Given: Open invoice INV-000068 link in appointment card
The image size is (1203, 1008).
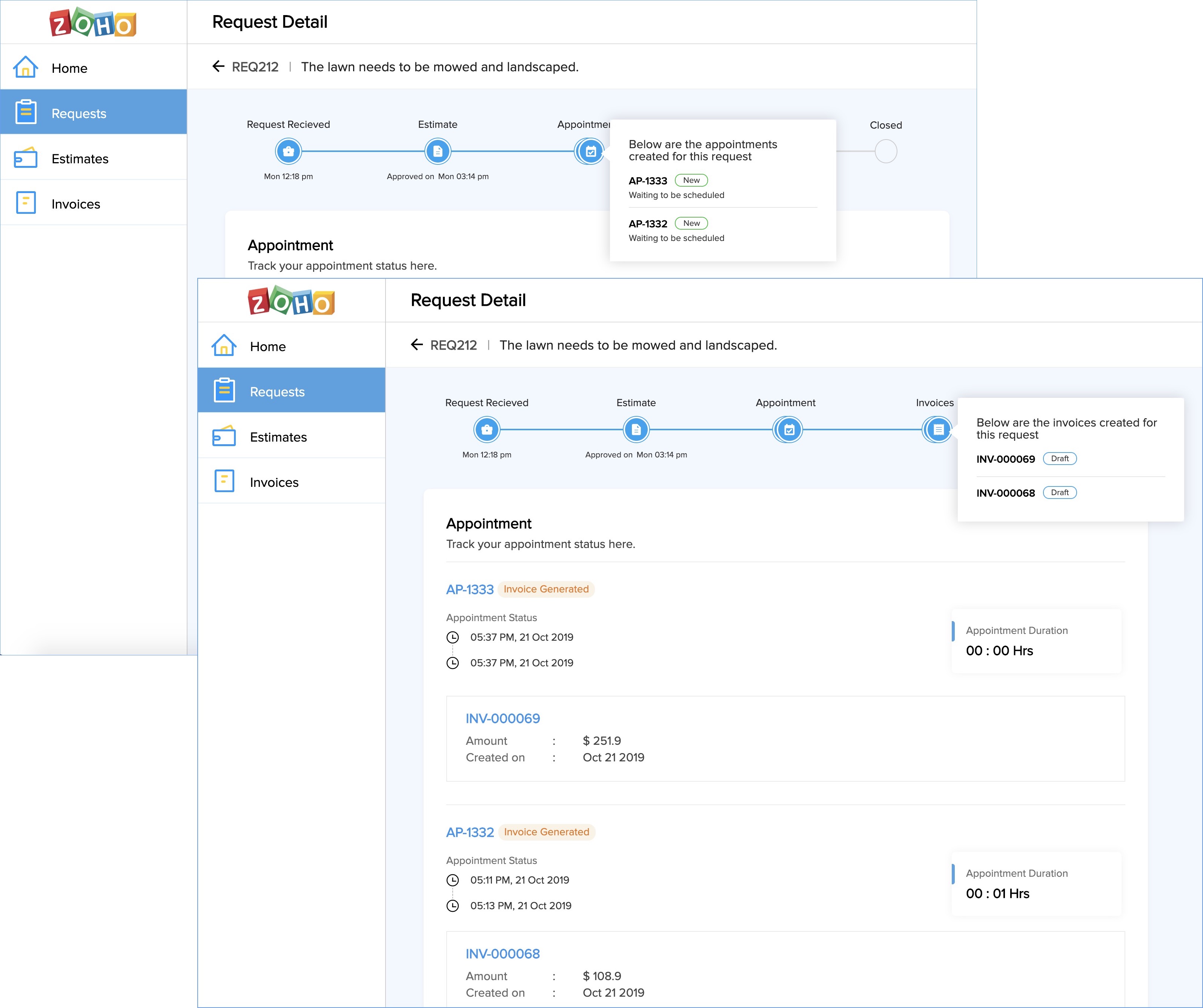Looking at the screenshot, I should click(x=502, y=954).
